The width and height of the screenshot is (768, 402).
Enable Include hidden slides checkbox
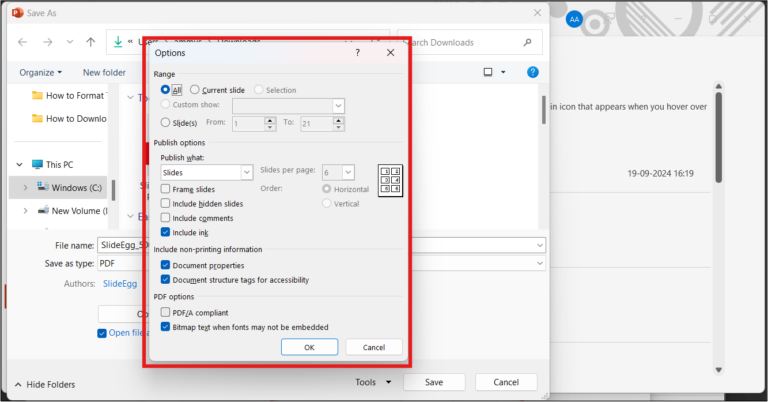166,203
